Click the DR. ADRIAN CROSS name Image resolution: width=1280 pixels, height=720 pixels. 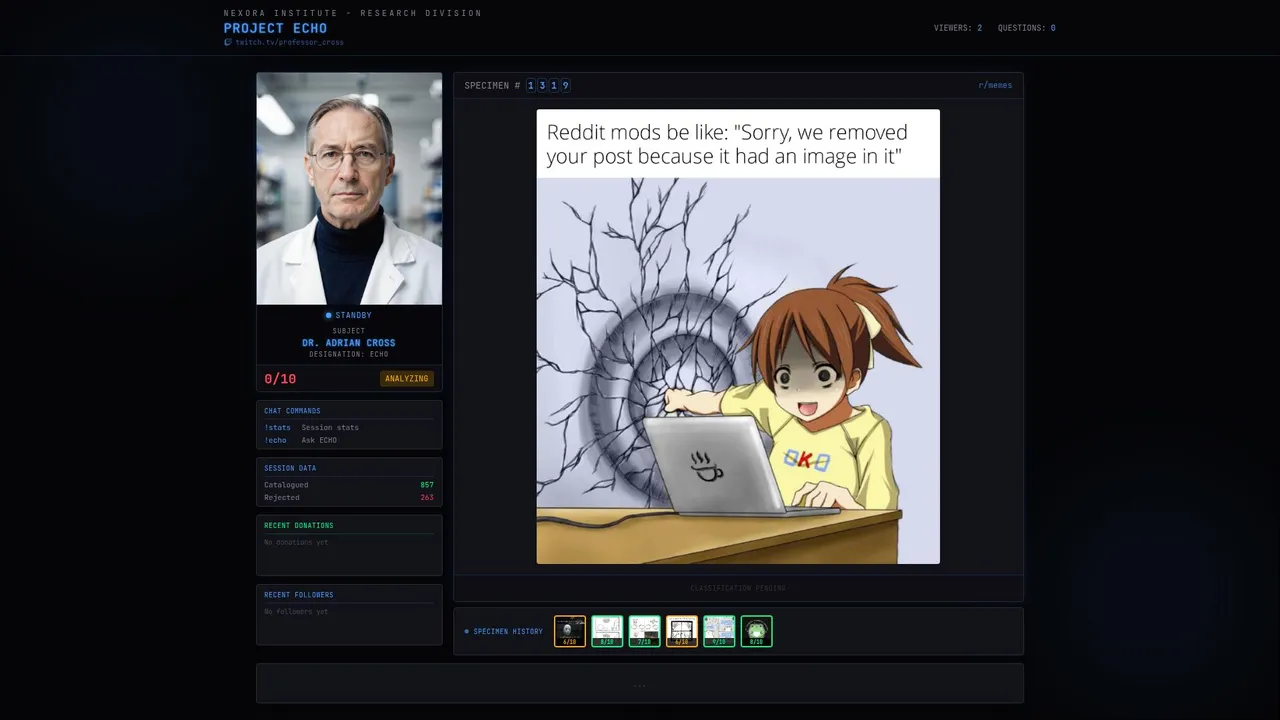[349, 343]
